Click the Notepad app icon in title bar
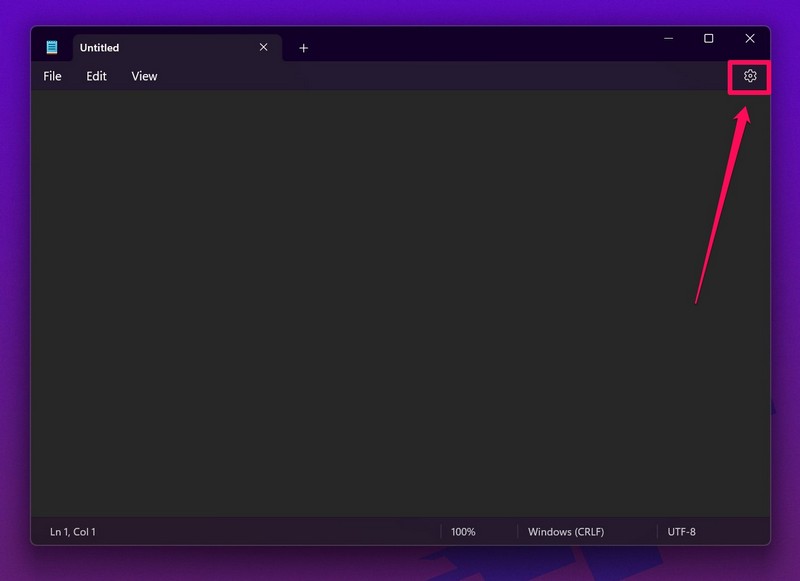 52,47
